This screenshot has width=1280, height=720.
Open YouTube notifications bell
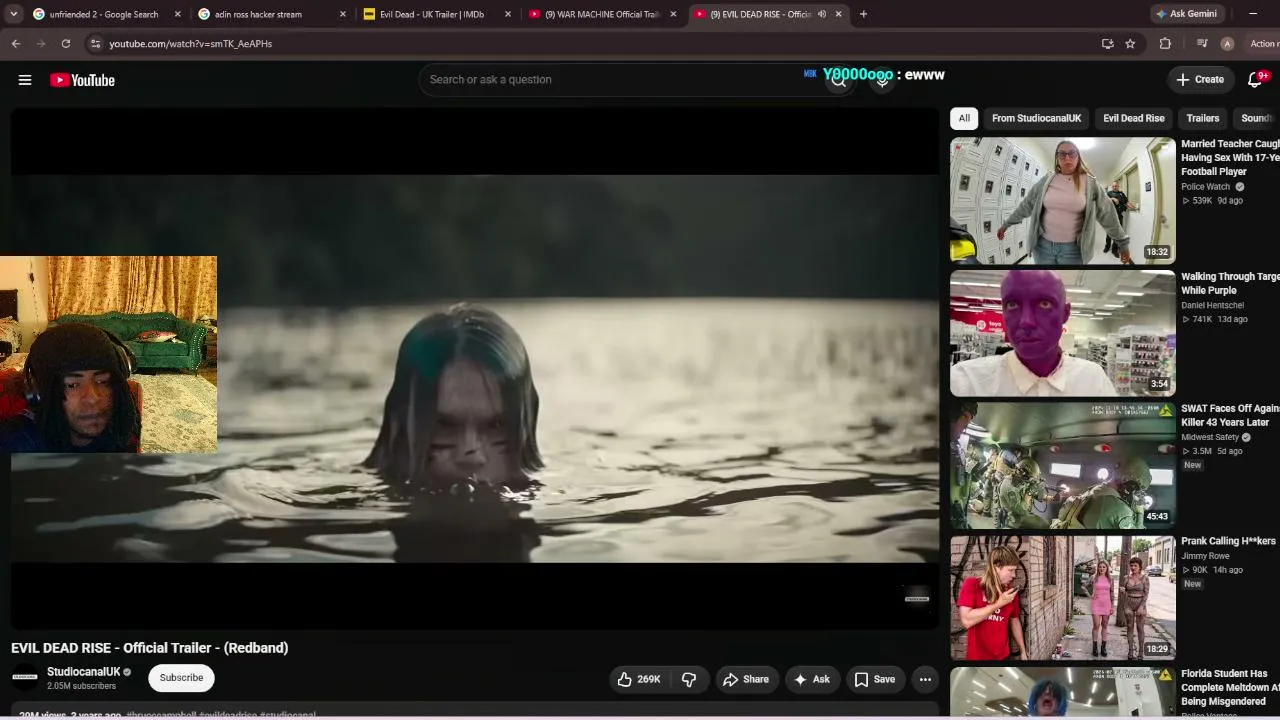(x=1255, y=80)
